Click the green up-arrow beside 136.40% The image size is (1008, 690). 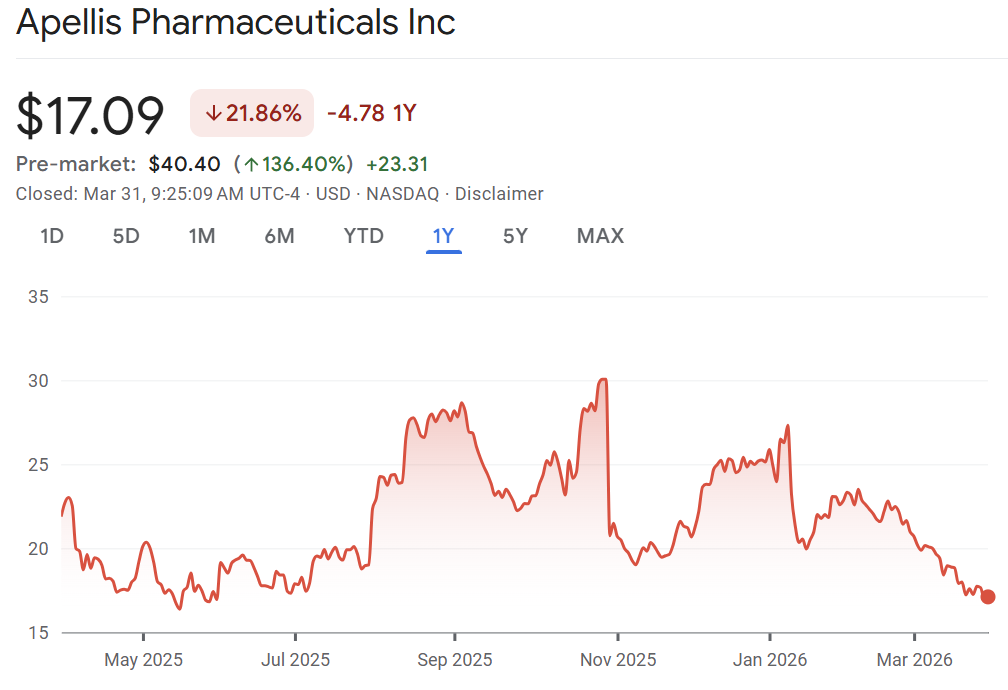pos(249,164)
